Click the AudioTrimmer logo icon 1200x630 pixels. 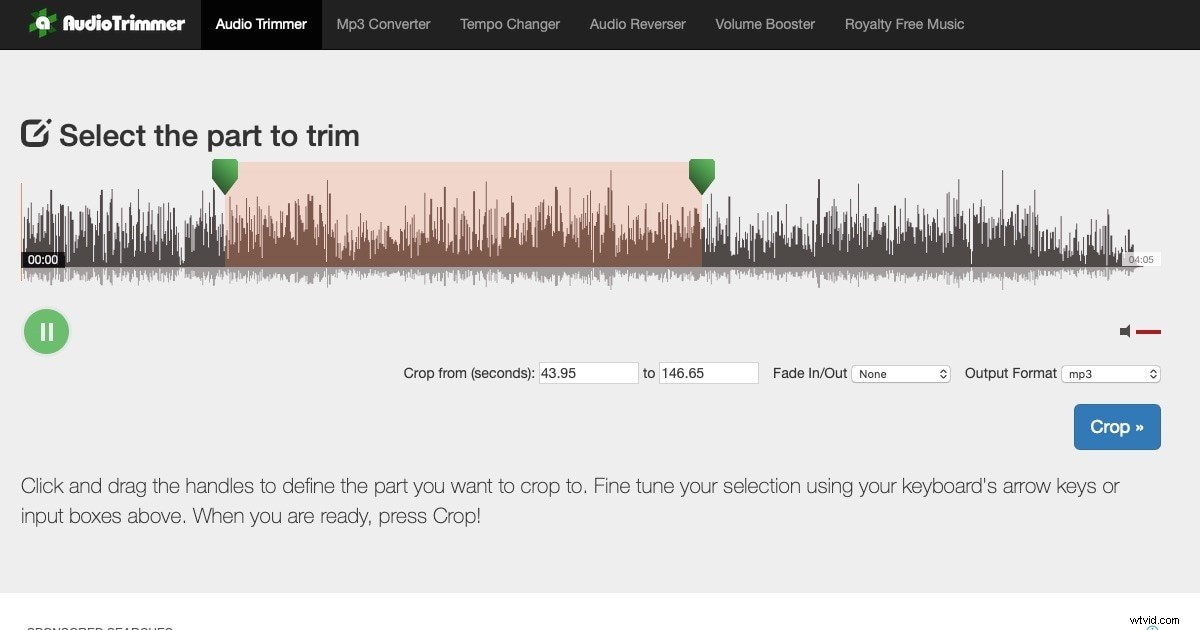coord(44,22)
